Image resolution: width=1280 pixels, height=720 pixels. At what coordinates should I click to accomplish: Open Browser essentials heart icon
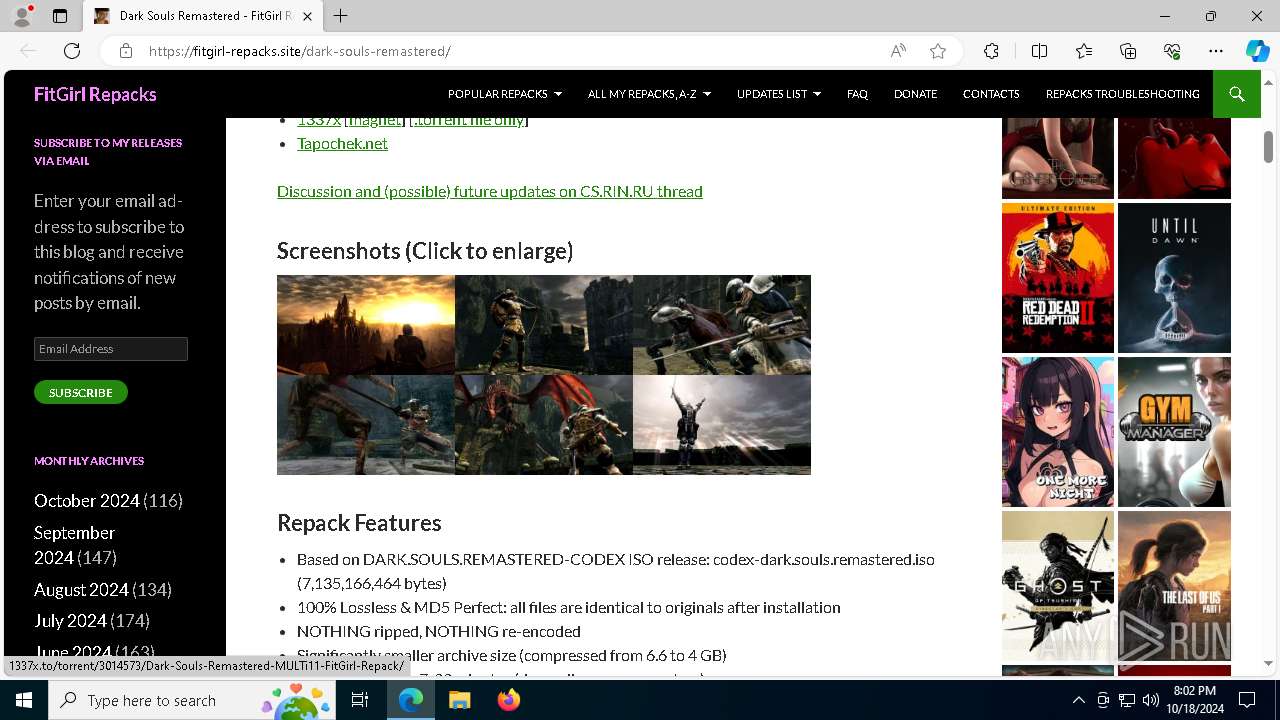click(1172, 51)
